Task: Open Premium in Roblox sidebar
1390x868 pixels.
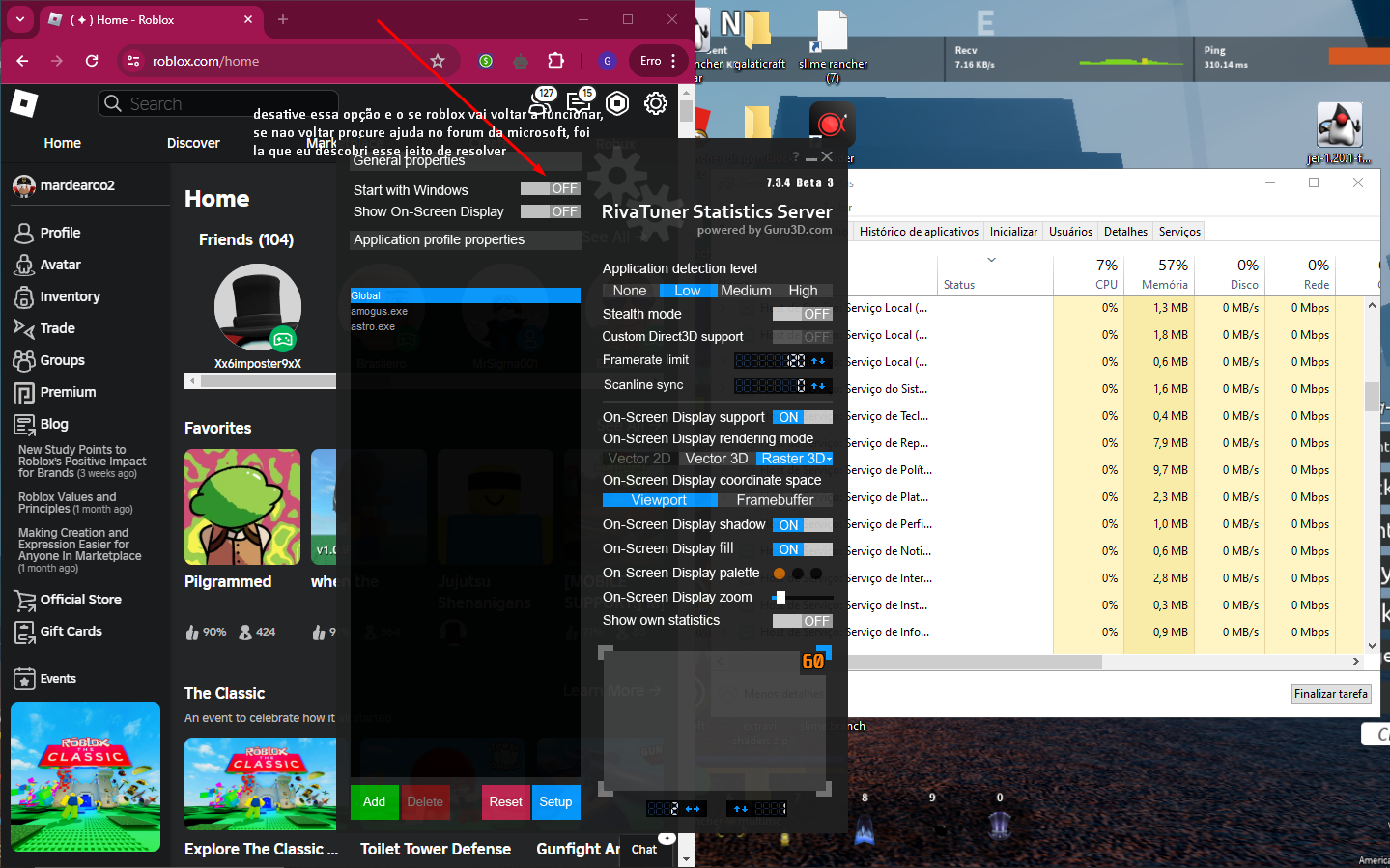Action: [x=56, y=392]
